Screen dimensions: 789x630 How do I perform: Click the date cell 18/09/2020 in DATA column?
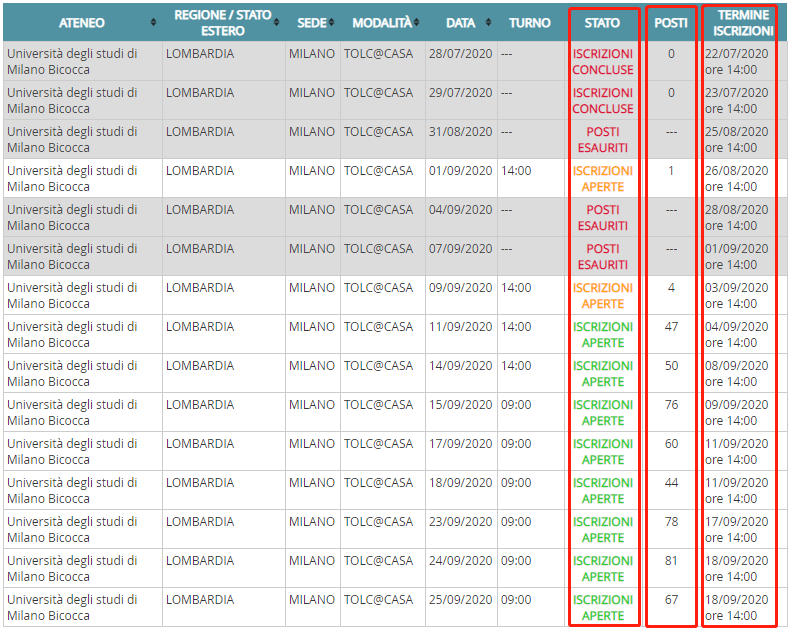pyautogui.click(x=460, y=483)
